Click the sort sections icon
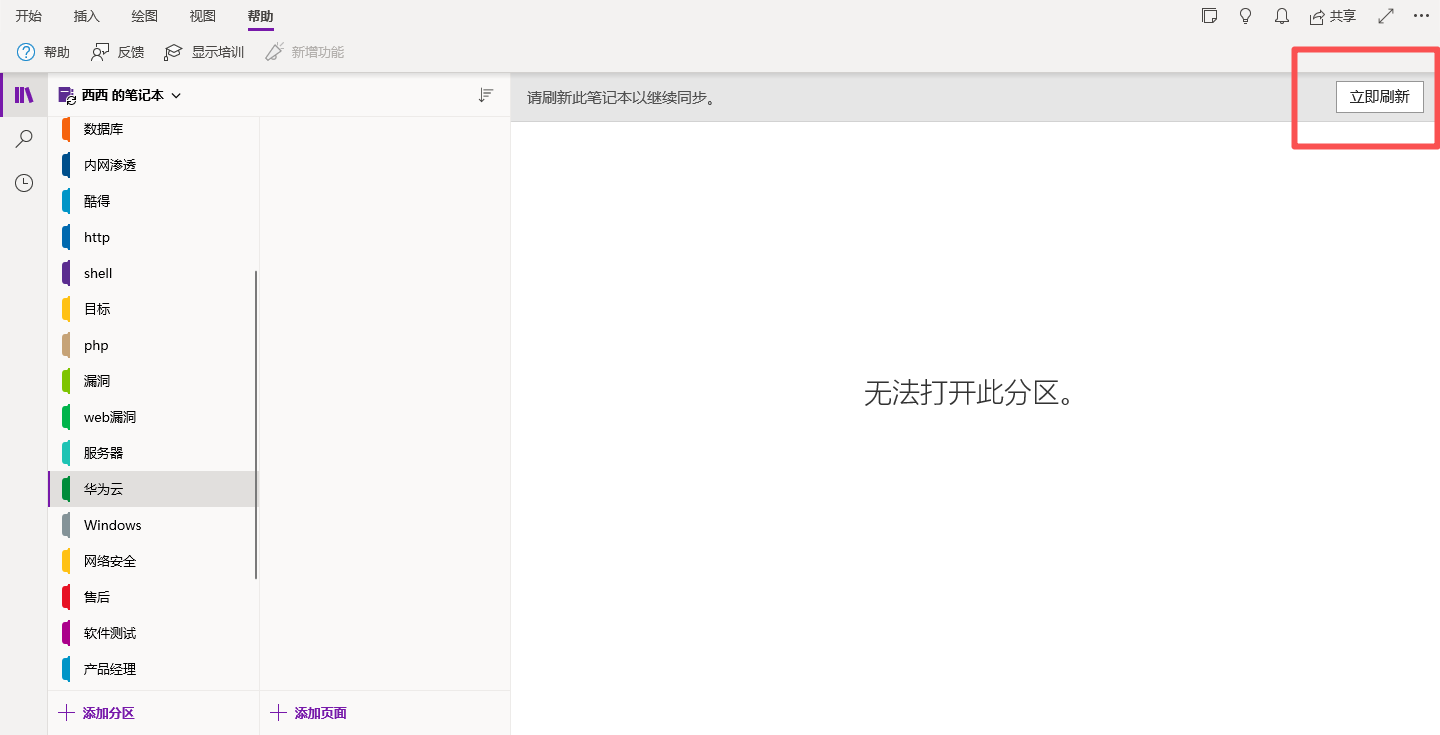The height and width of the screenshot is (735, 1440). [x=486, y=95]
